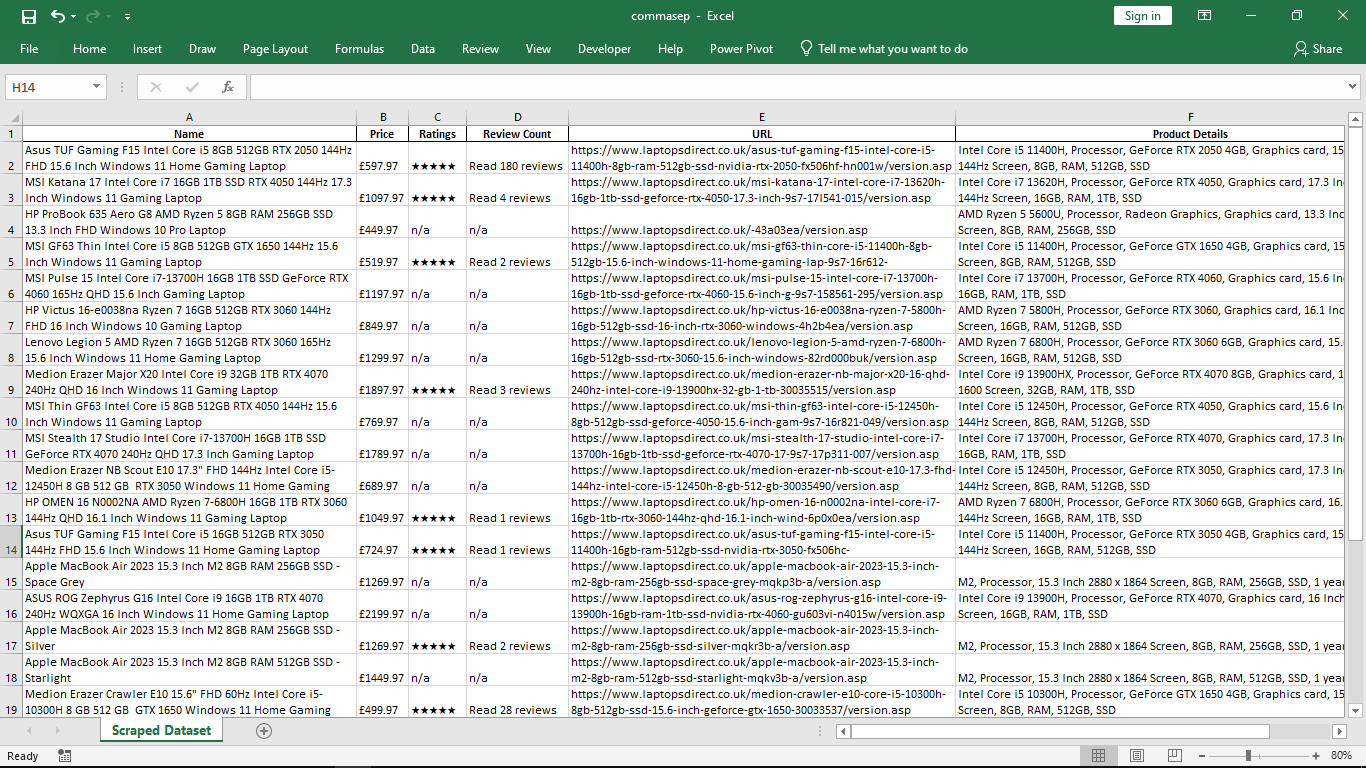1366x768 pixels.
Task: Open the Page Layout tab
Action: tap(275, 49)
